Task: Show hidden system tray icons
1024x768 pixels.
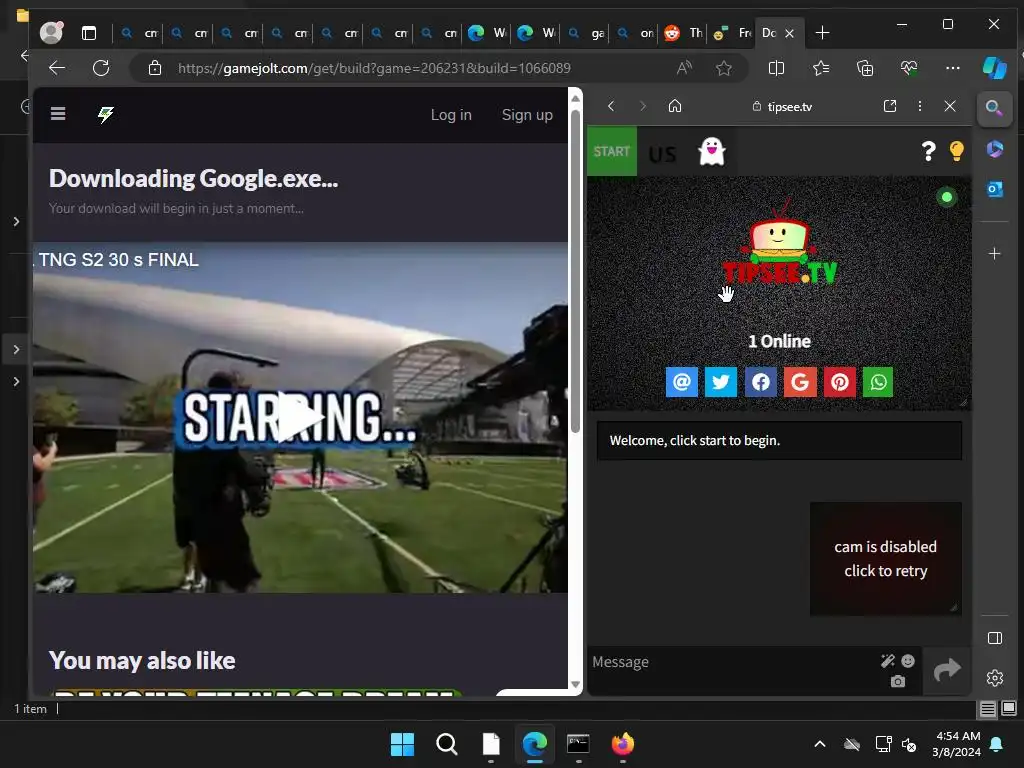Action: [820, 744]
